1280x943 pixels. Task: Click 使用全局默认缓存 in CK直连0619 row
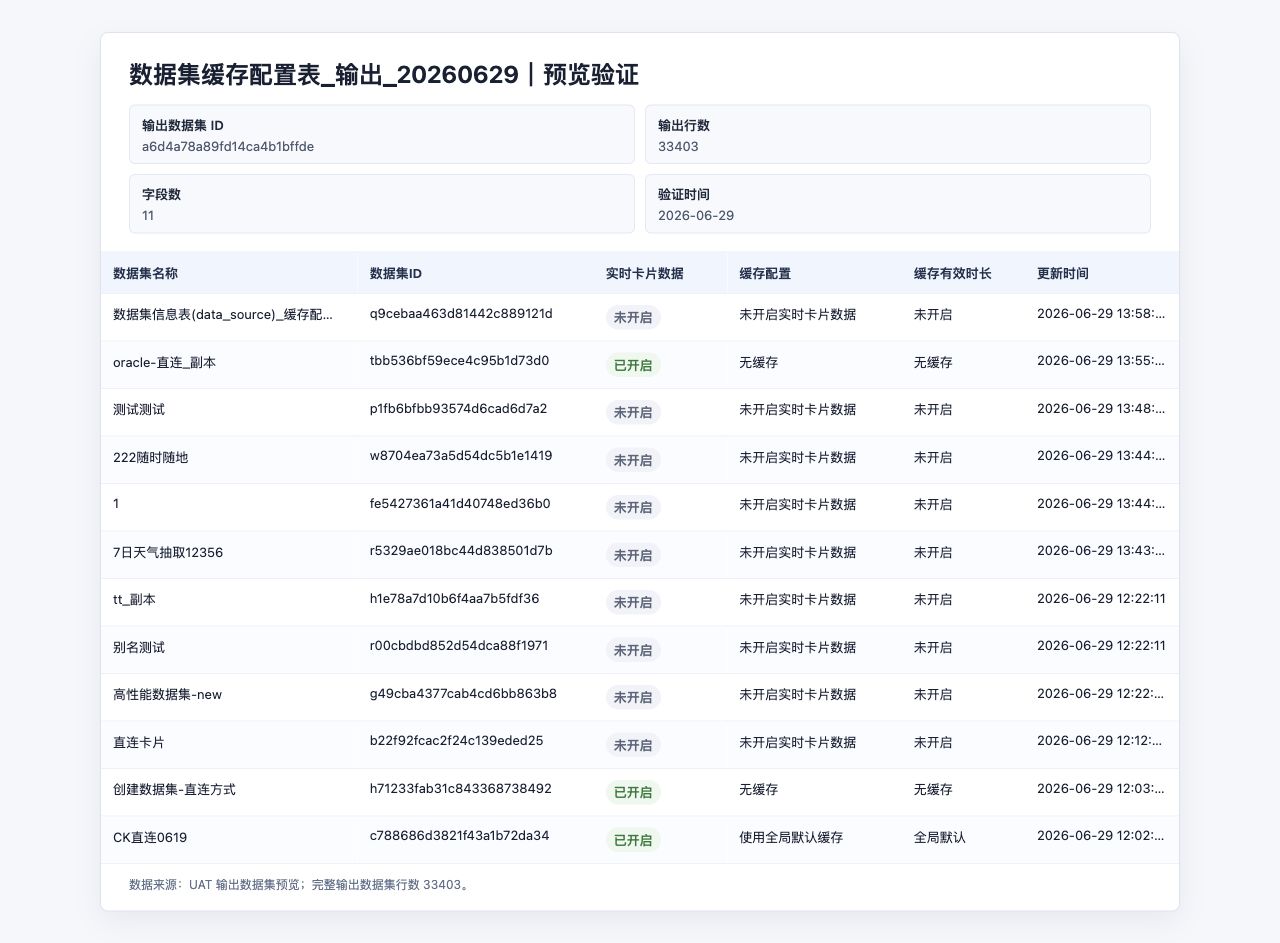[791, 837]
